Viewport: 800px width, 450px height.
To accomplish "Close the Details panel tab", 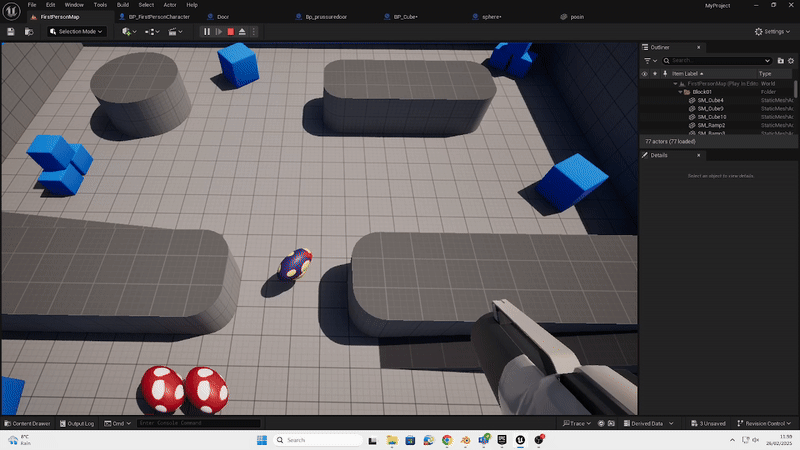I will coord(698,156).
